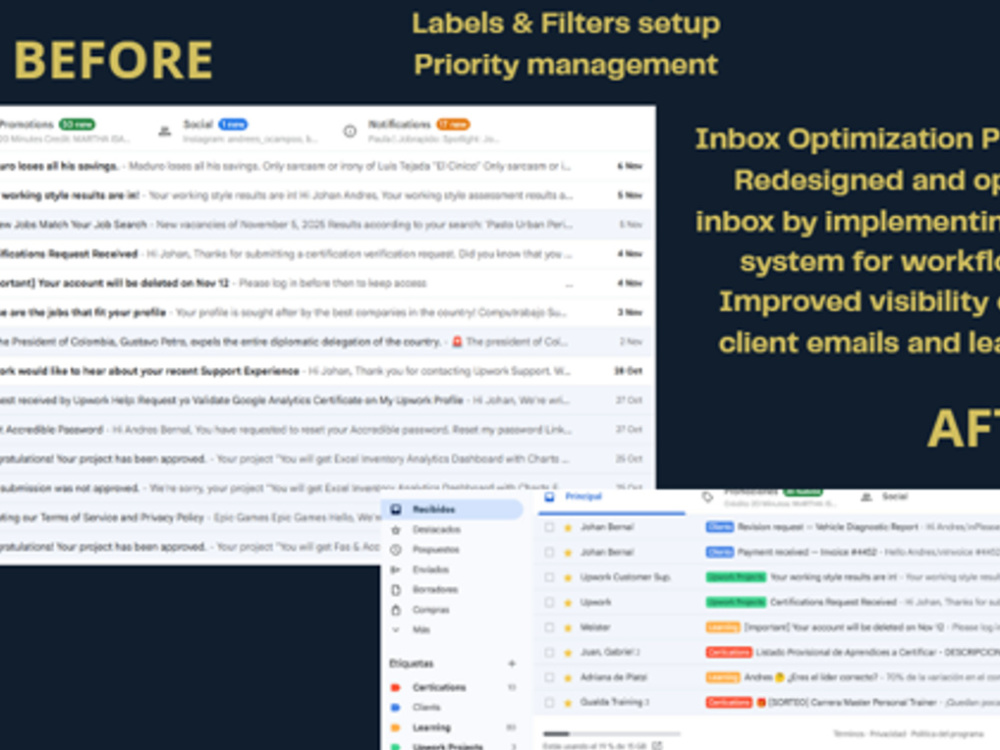Click Social people icon in after inbox
1000x750 pixels.
coord(866,496)
